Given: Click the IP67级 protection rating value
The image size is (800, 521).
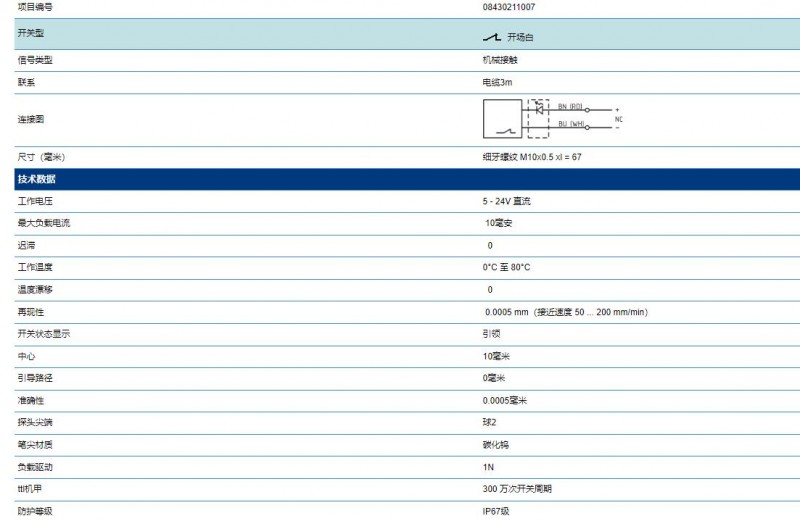Looking at the screenshot, I should (x=495, y=511).
